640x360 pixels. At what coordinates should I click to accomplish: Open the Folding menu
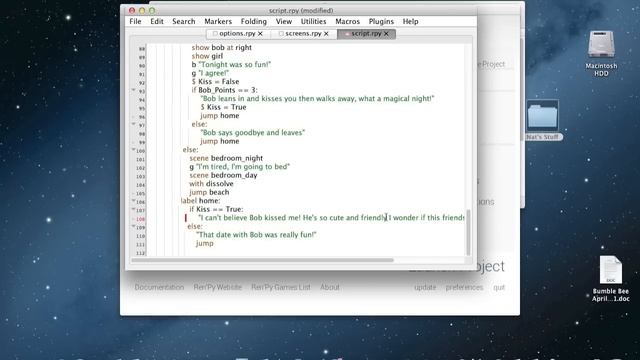[x=253, y=21]
